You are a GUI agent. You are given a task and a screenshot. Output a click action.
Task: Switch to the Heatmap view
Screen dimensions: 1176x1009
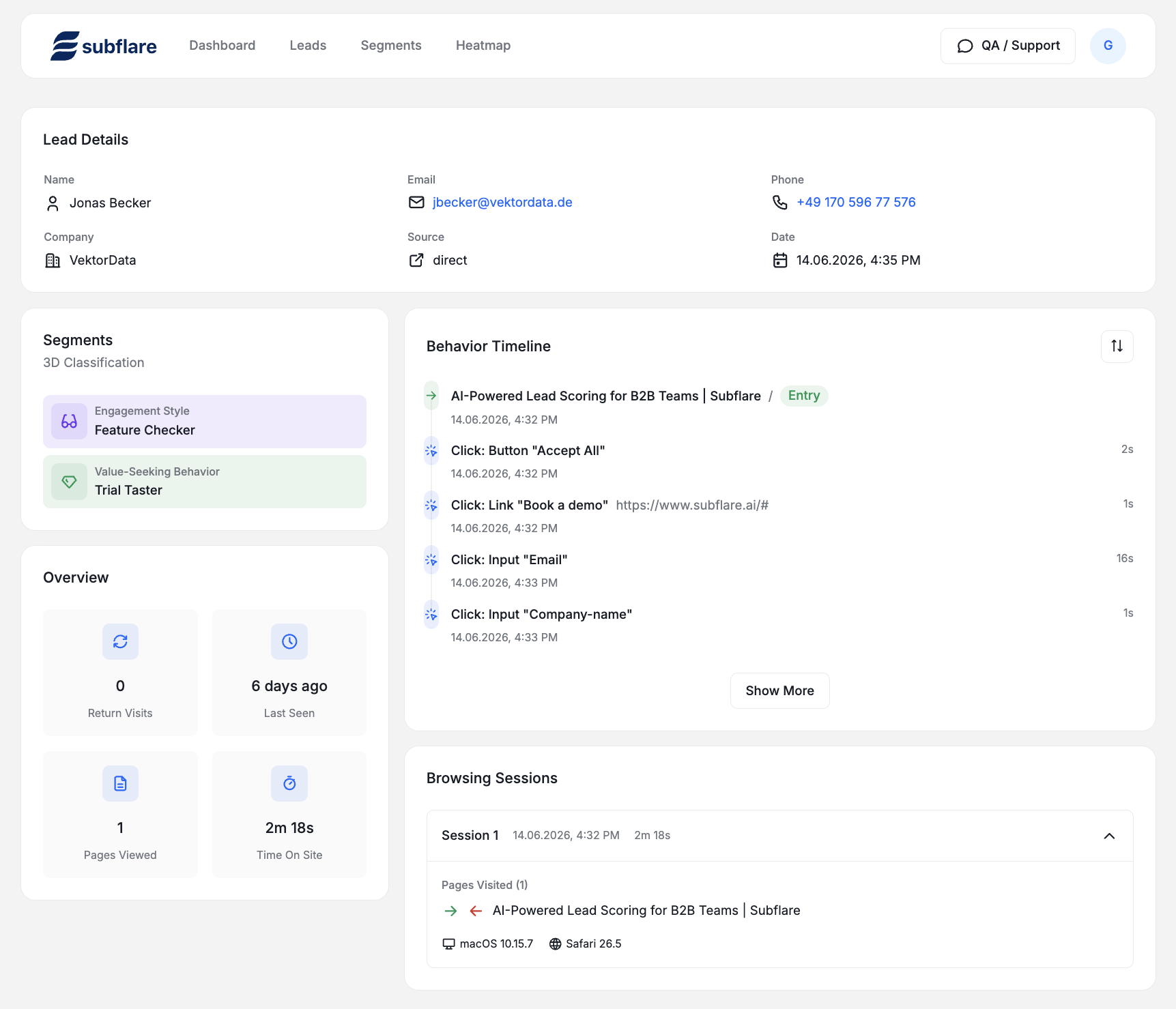click(483, 46)
